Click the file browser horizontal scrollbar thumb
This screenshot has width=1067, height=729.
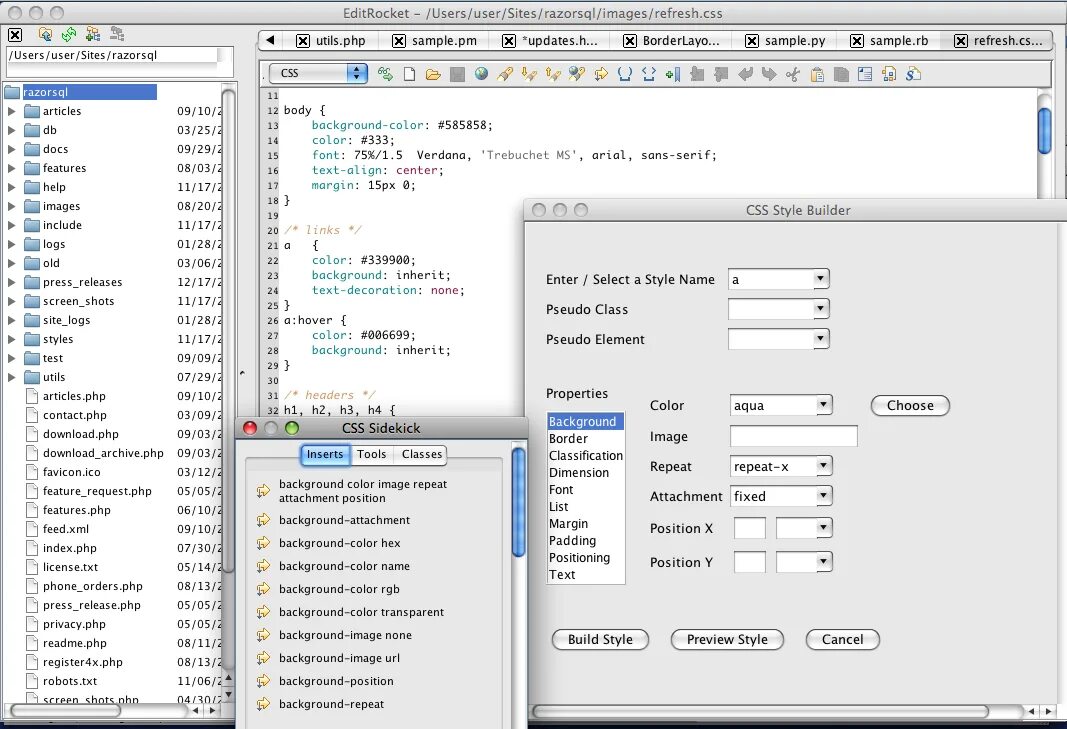point(66,710)
